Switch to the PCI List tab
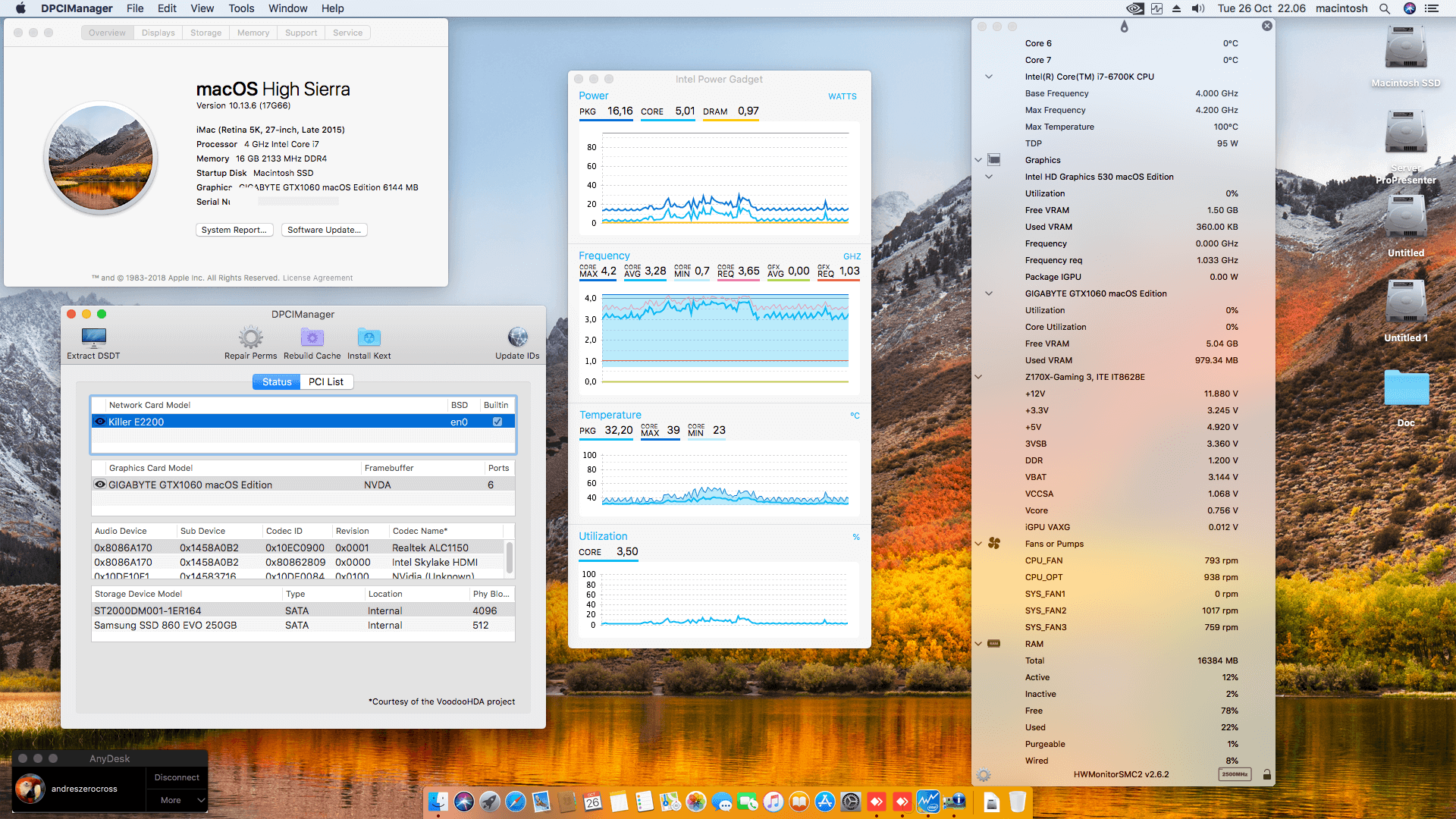This screenshot has width=1456, height=819. (x=326, y=381)
